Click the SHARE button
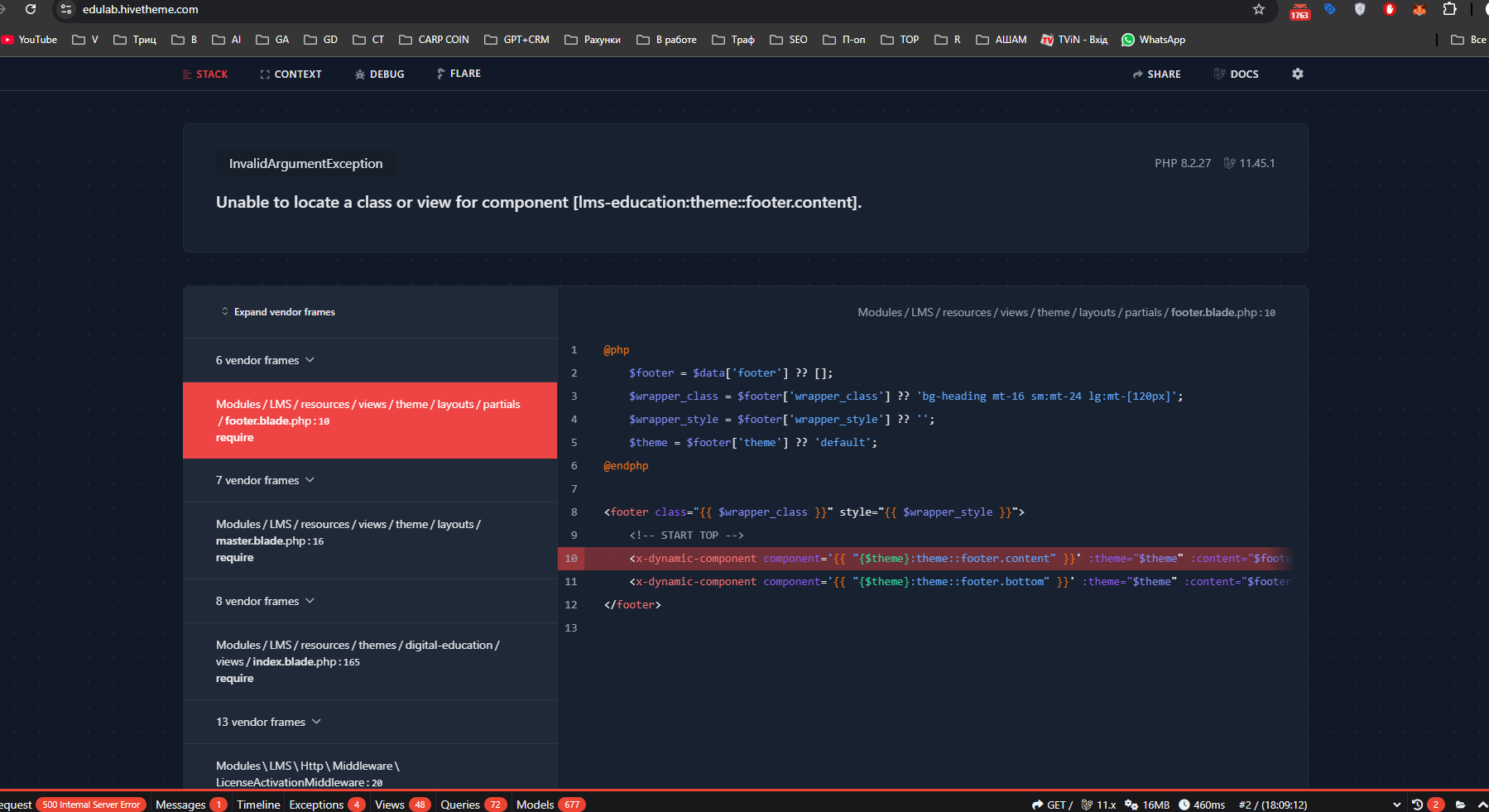Viewport: 1489px width, 812px height. (1156, 74)
